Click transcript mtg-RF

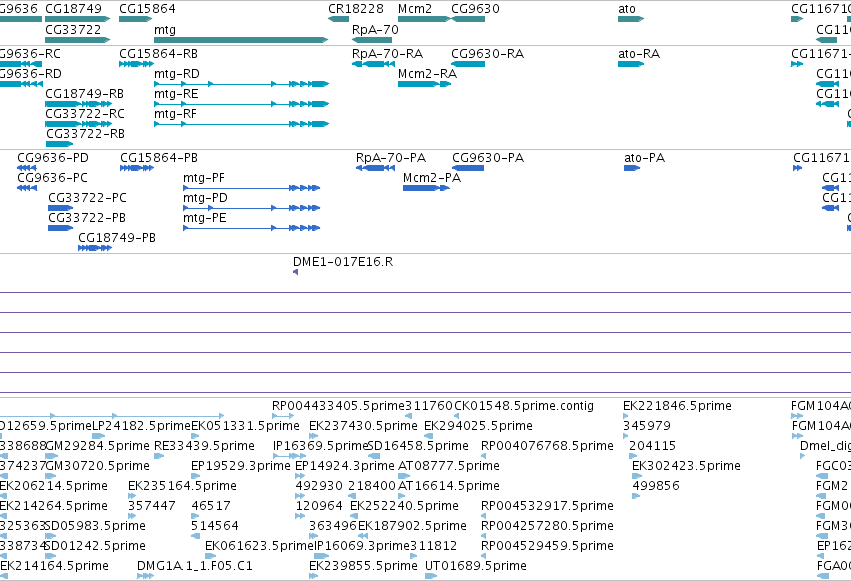coord(242,124)
